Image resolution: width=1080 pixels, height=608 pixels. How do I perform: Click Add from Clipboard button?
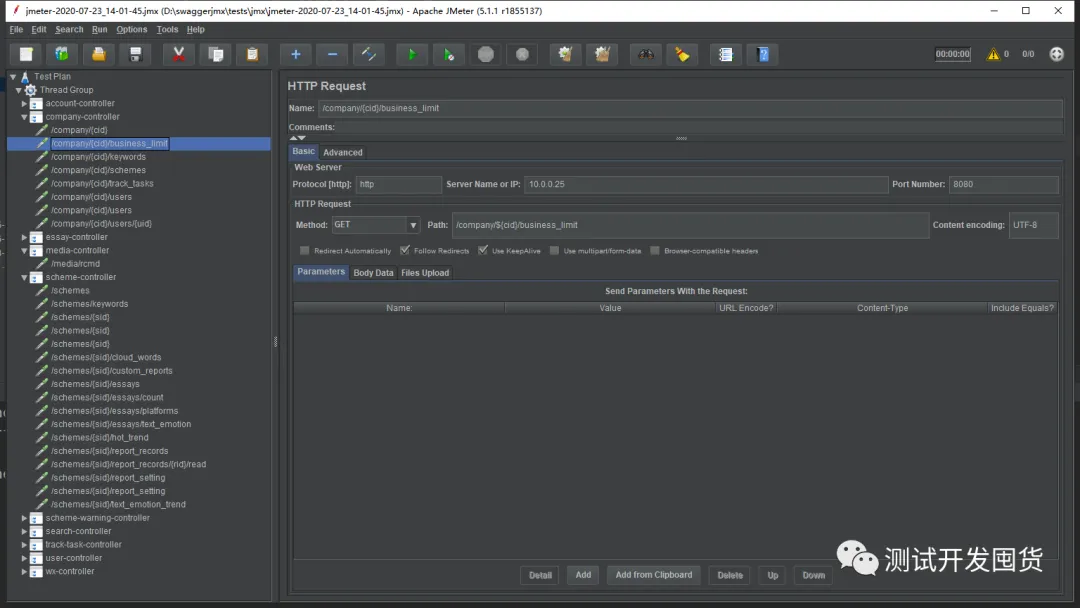pyautogui.click(x=654, y=575)
